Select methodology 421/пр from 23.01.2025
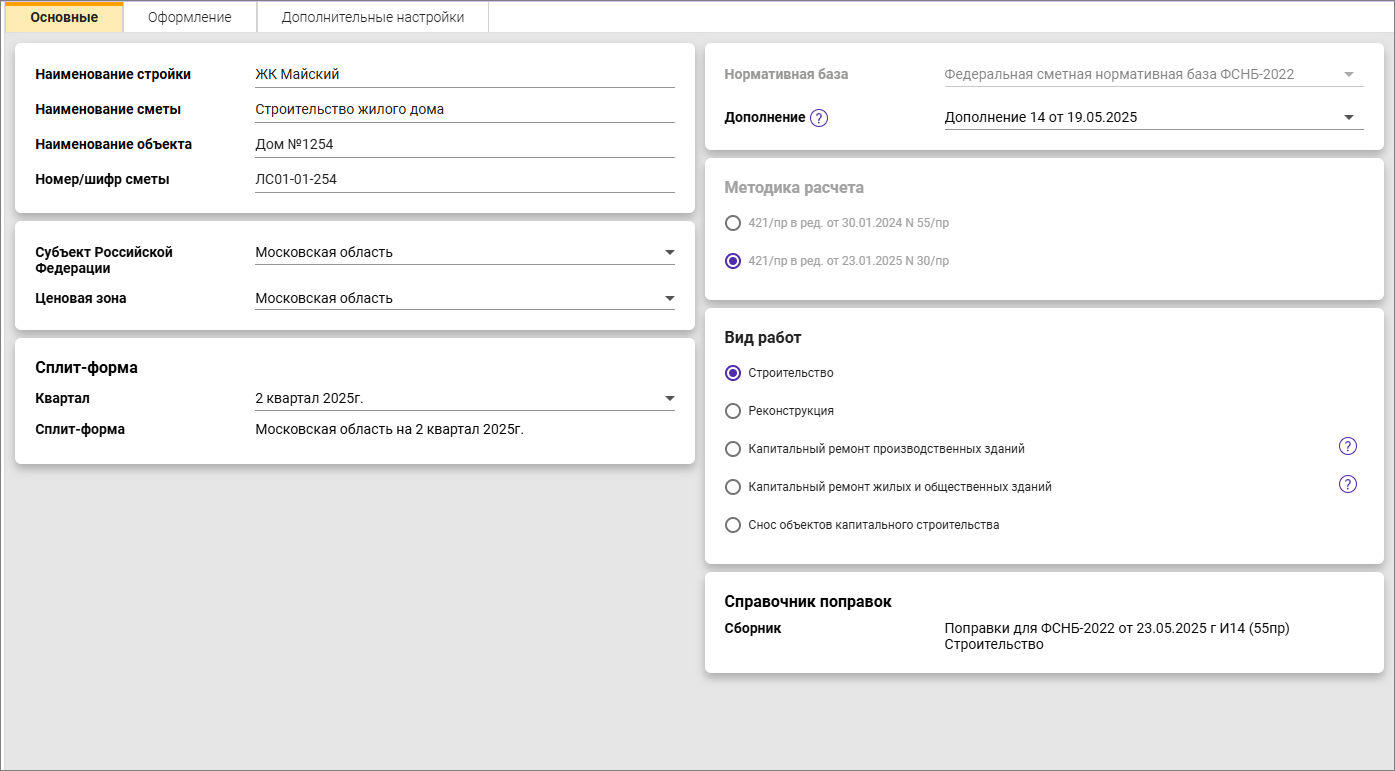The width and height of the screenshot is (1395, 771). (x=733, y=261)
